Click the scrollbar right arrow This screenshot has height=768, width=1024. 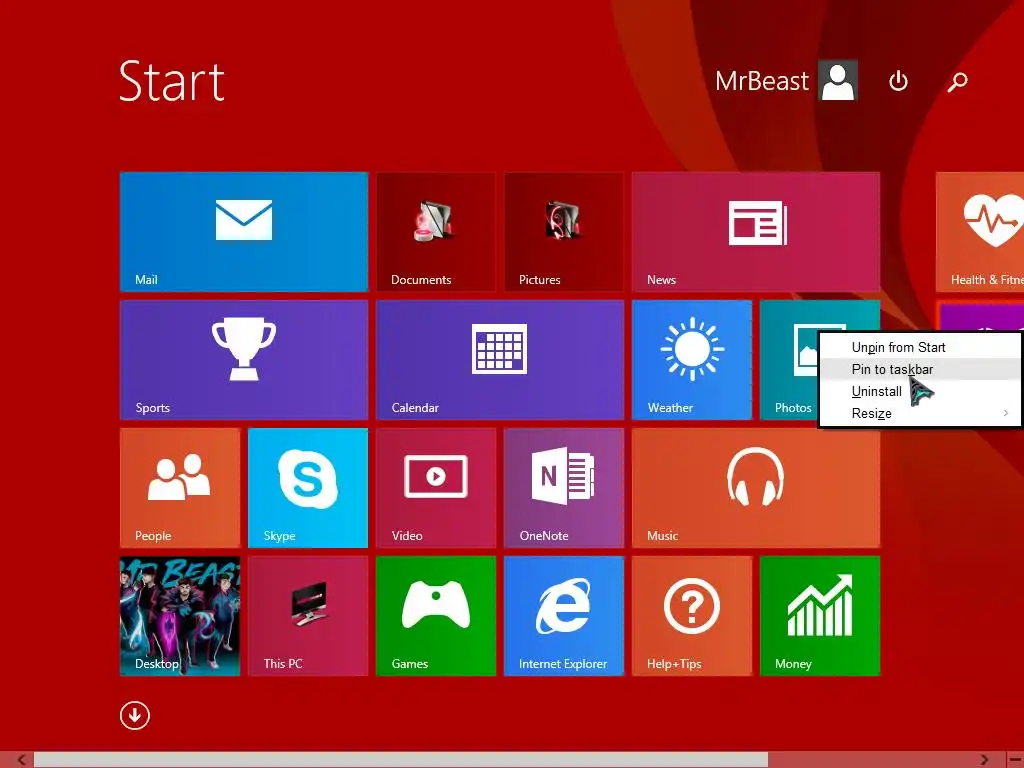(x=984, y=760)
